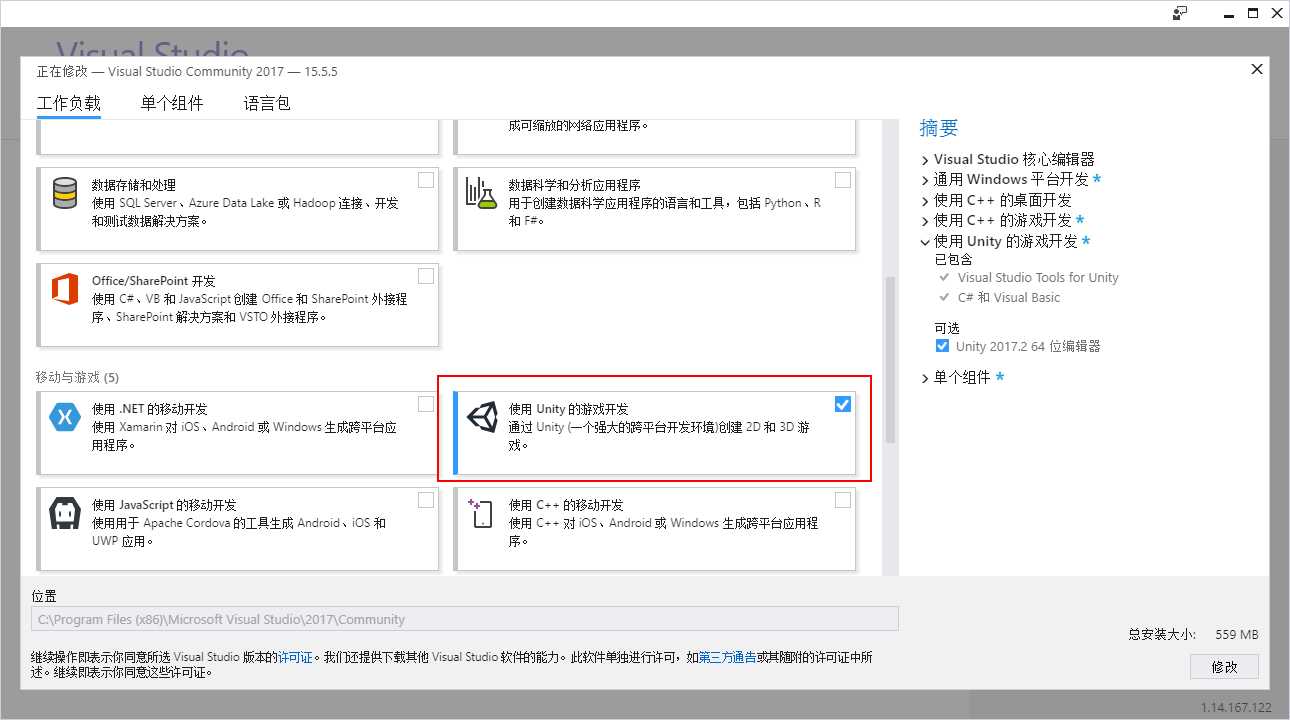Image resolution: width=1290 pixels, height=720 pixels.
Task: Click the version number 1.14.167.122
Action: [x=1236, y=708]
